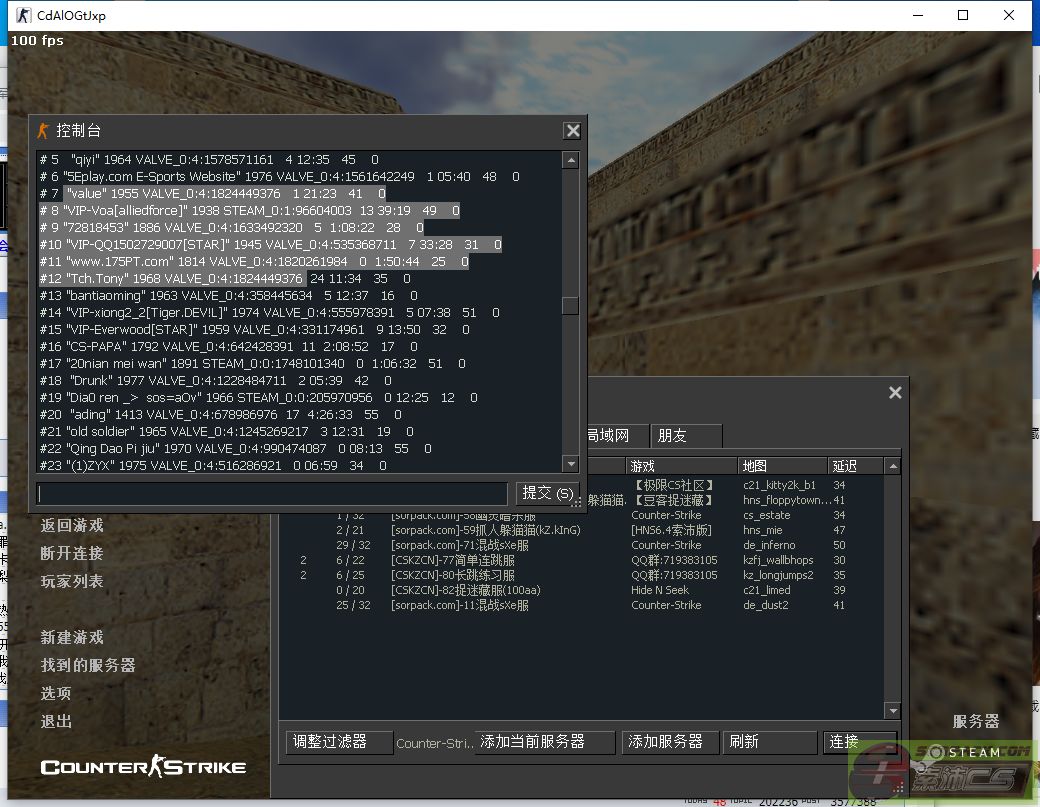Click the console scrollbar down arrow
The width and height of the screenshot is (1040, 807).
(x=570, y=464)
